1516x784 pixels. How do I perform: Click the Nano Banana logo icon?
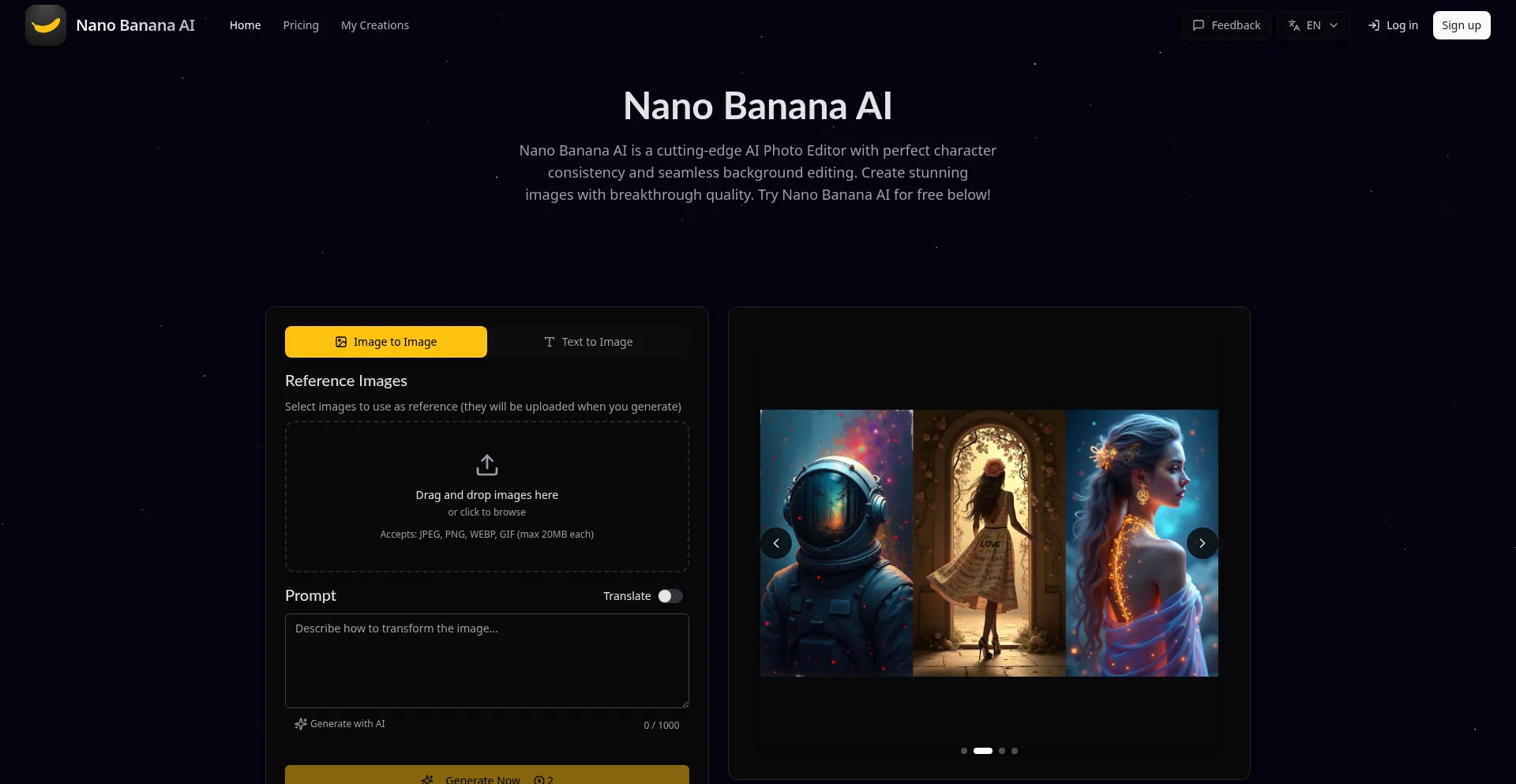pyautogui.click(x=46, y=25)
